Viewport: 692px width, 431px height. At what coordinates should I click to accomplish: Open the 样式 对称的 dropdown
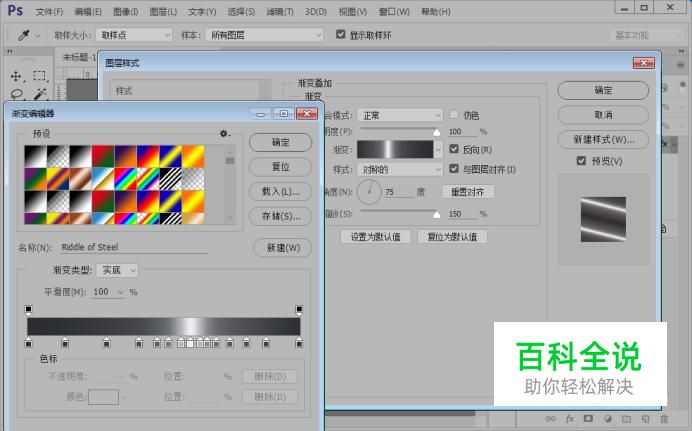(x=400, y=169)
